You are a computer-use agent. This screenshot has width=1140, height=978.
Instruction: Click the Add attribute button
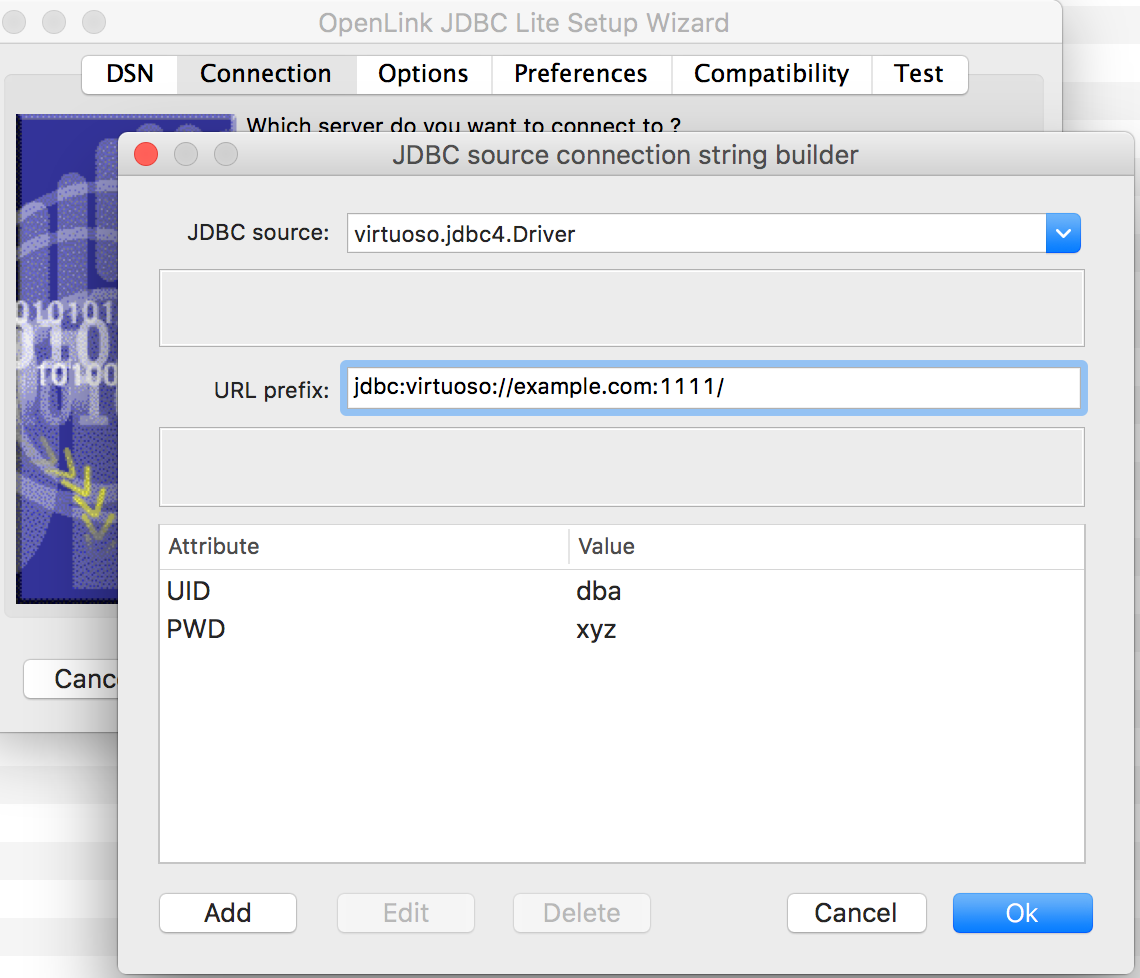coord(228,913)
